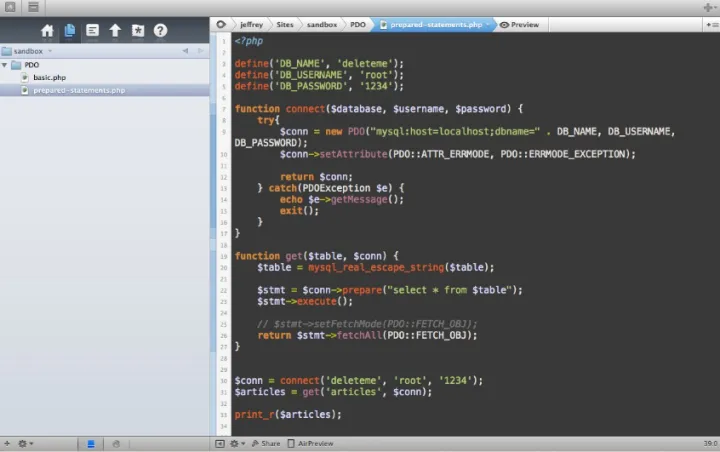720x452 pixels.
Task: Click the Publish upload arrow icon
Action: pyautogui.click(x=115, y=30)
